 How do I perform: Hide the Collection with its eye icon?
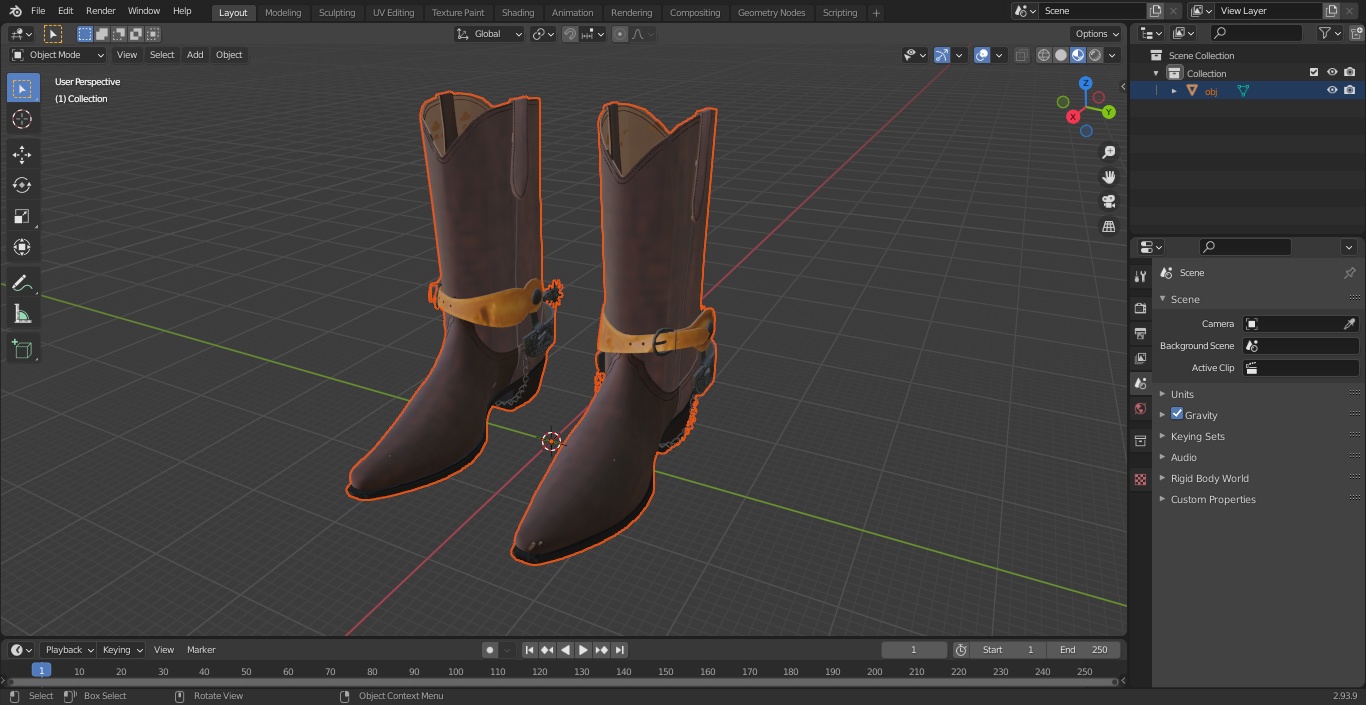tap(1332, 72)
